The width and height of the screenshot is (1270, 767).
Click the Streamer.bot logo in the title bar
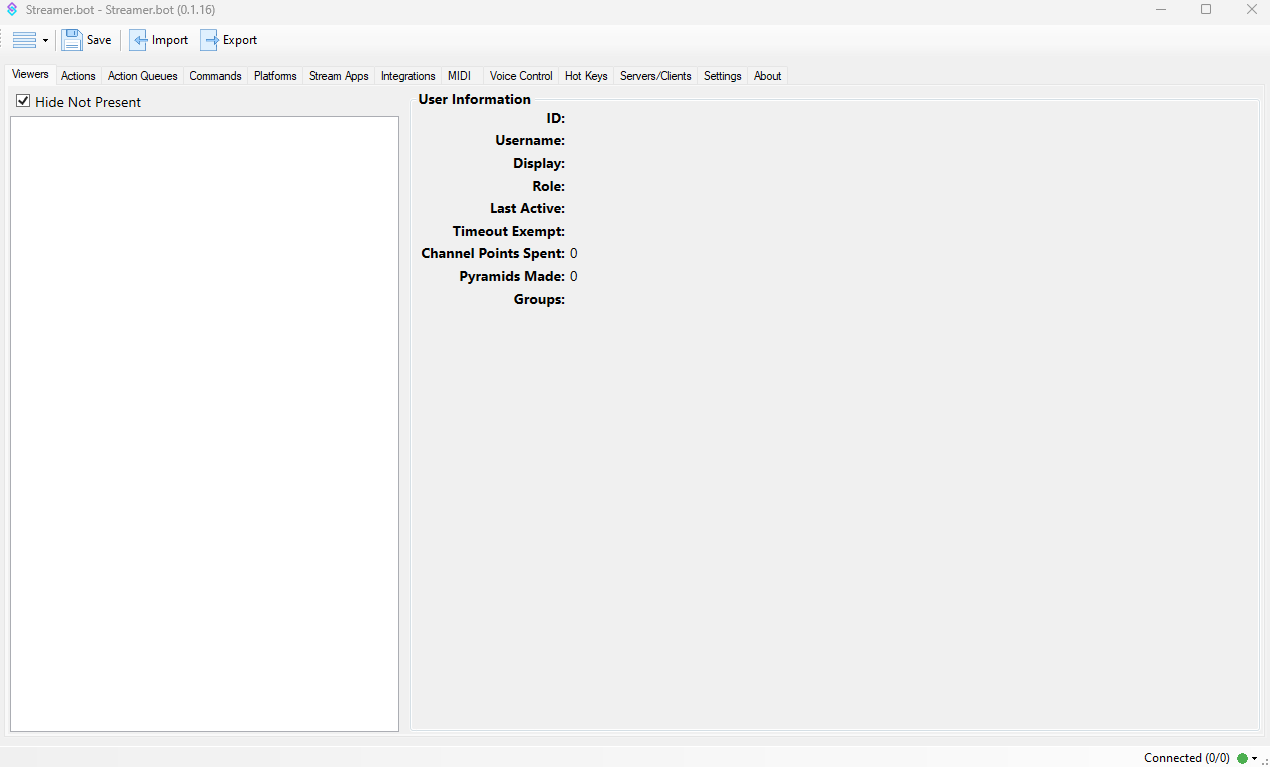(11, 10)
